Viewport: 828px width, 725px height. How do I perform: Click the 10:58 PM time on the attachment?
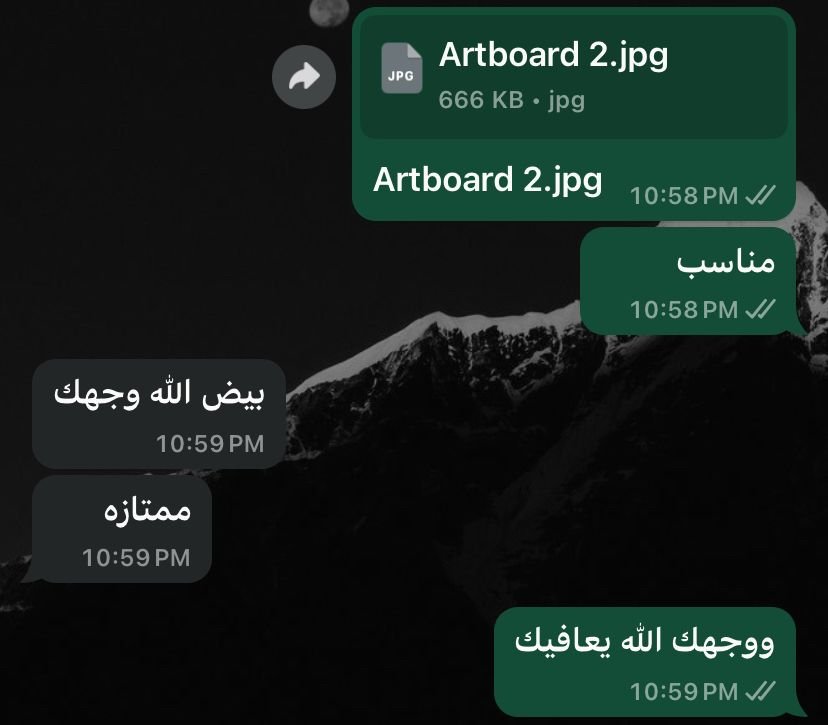coord(684,196)
